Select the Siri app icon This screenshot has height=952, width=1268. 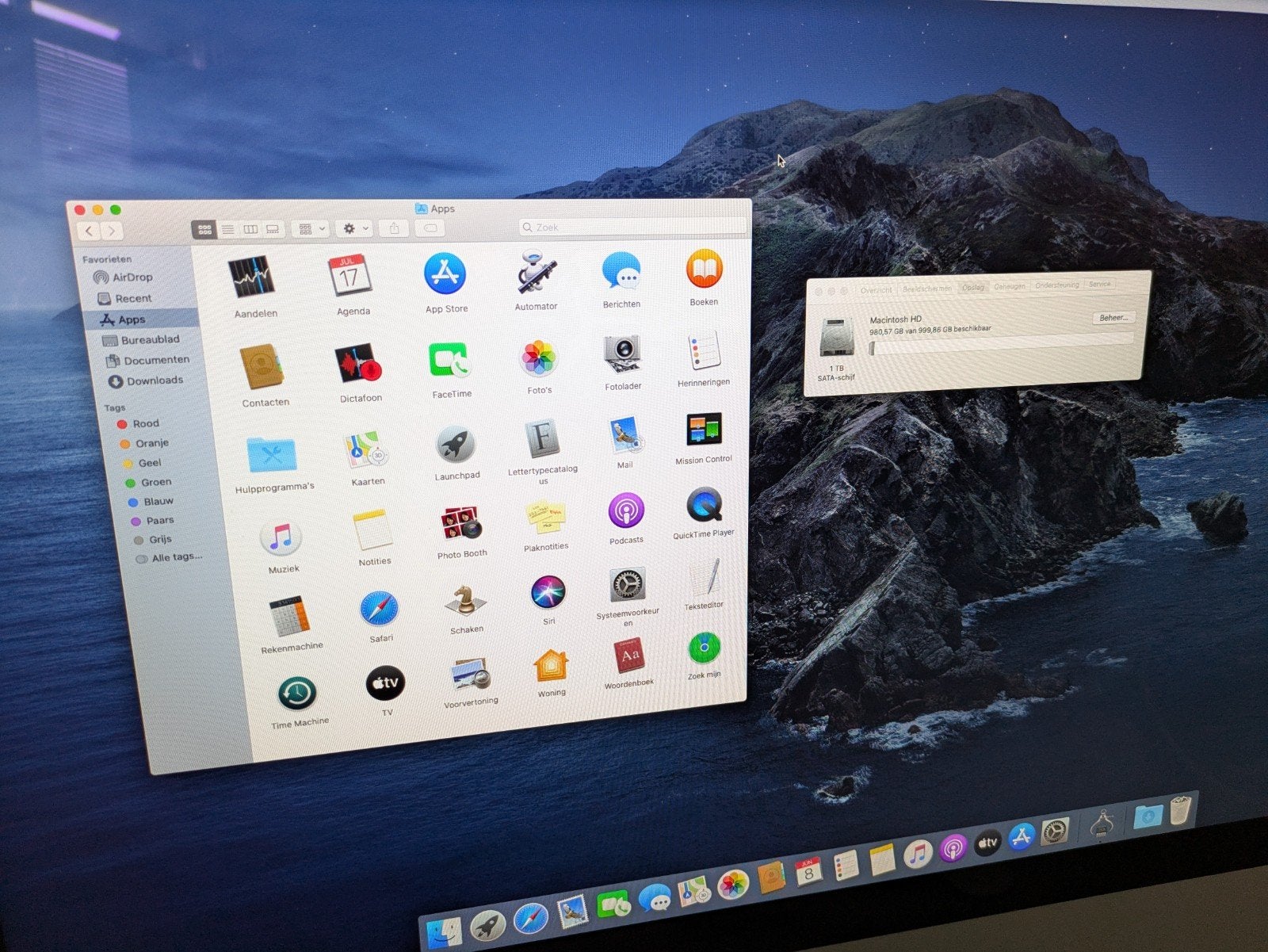(x=548, y=593)
